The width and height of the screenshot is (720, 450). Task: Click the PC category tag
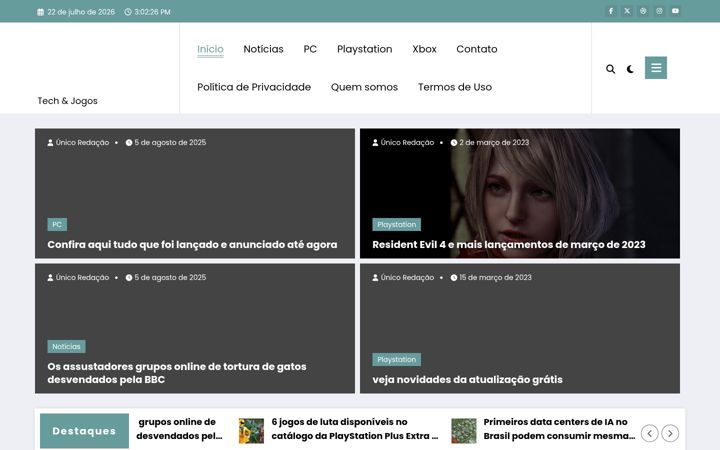click(x=57, y=225)
